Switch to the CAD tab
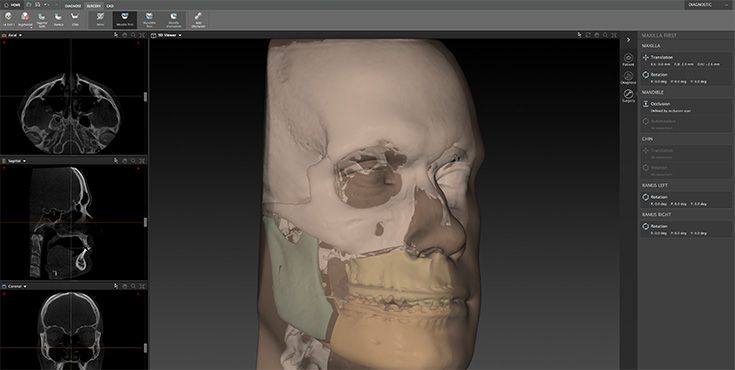Image resolution: width=735 pixels, height=370 pixels. point(110,6)
